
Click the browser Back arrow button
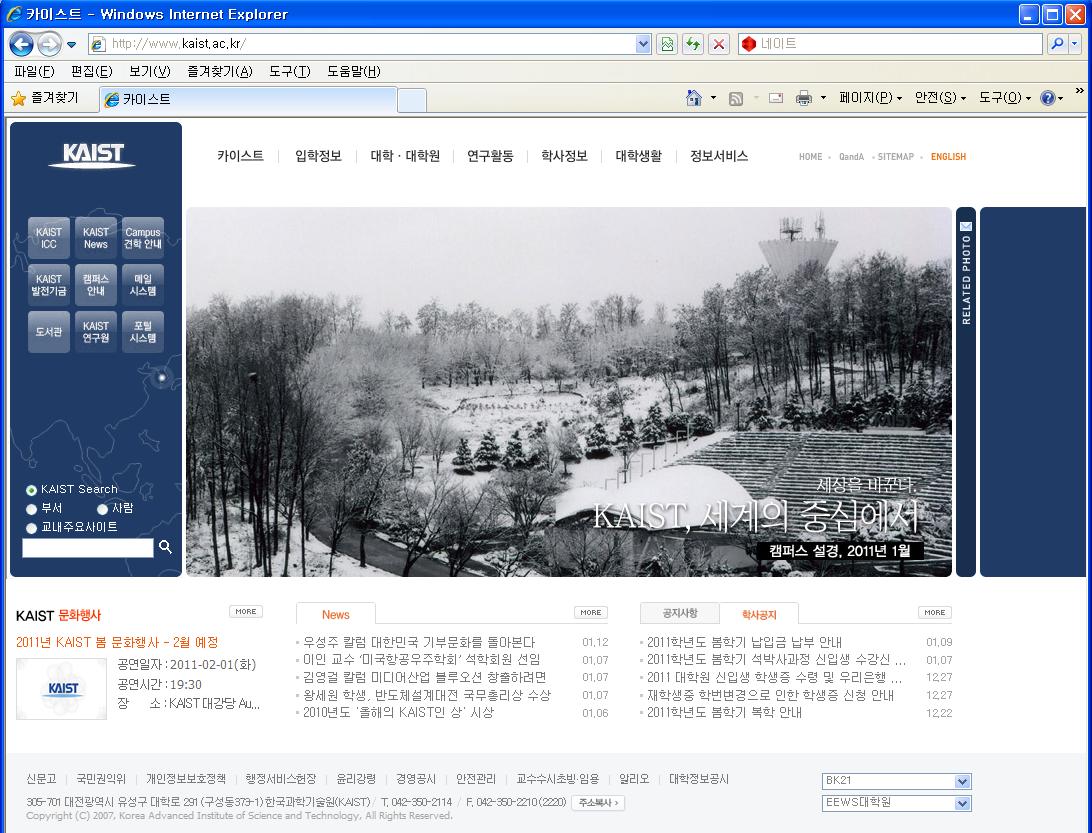point(21,45)
